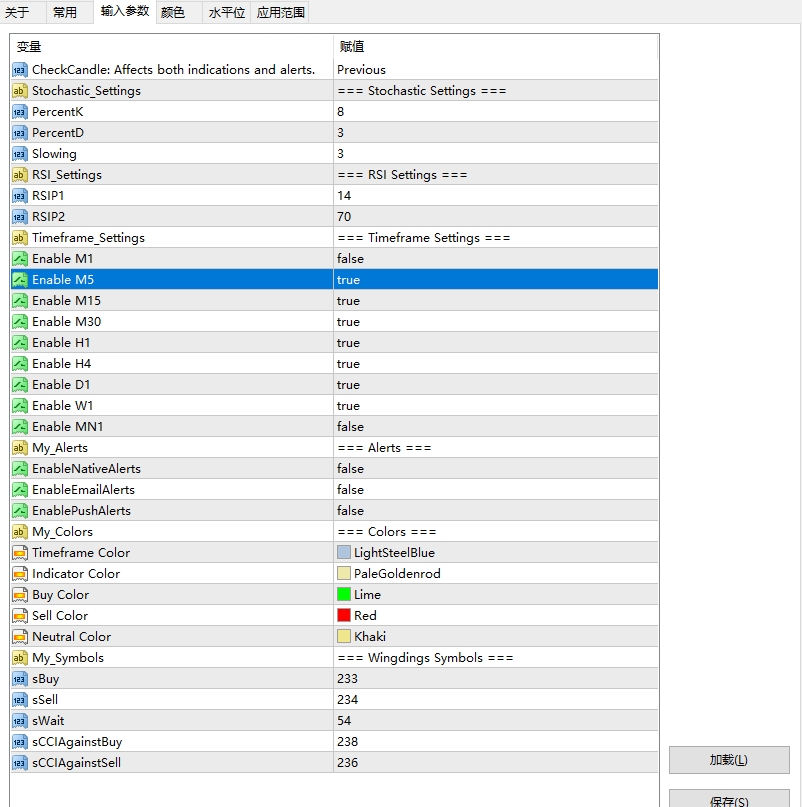Viewport: 802px width, 807px height.
Task: Click the boolean icon beside EnablePushAlerts
Action: tap(20, 511)
